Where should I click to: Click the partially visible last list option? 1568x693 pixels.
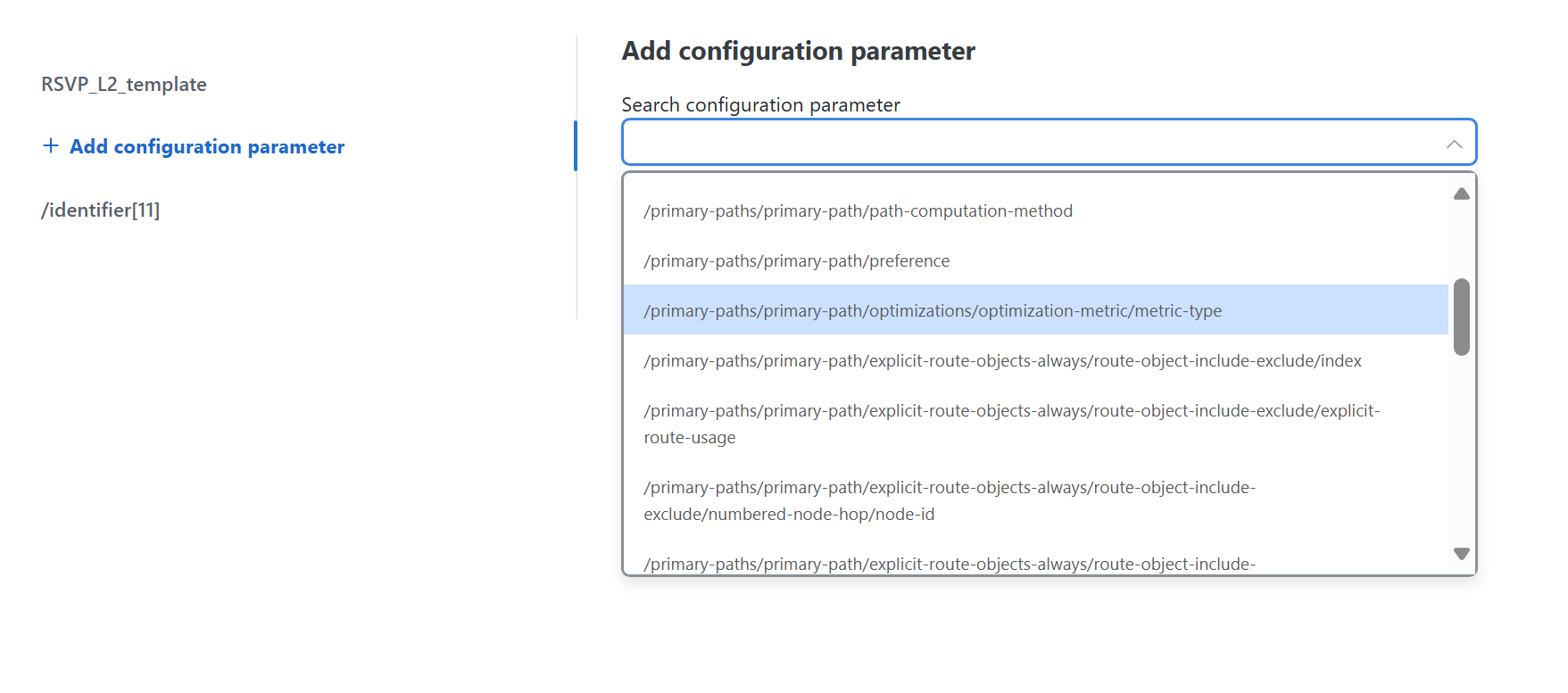pos(949,565)
